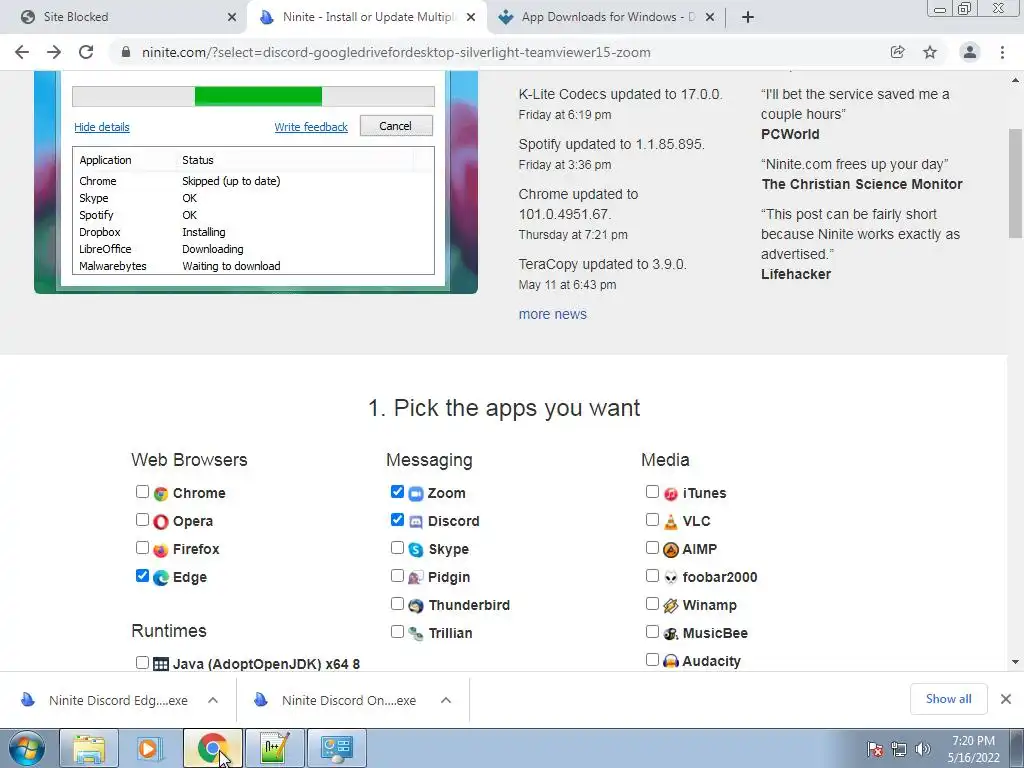Bookmark this page with the star icon

tap(930, 52)
